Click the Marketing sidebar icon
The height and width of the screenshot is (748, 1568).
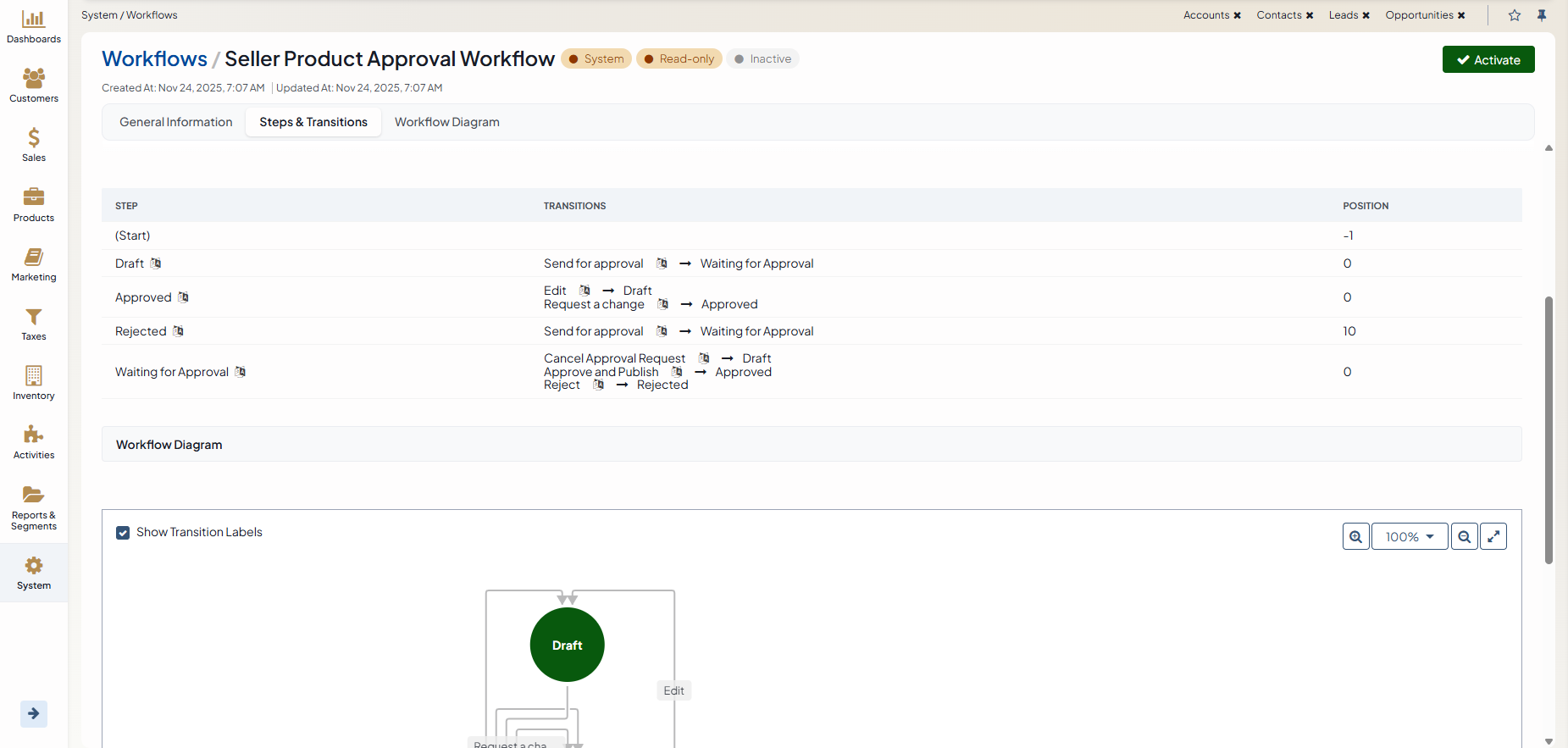coord(34,264)
